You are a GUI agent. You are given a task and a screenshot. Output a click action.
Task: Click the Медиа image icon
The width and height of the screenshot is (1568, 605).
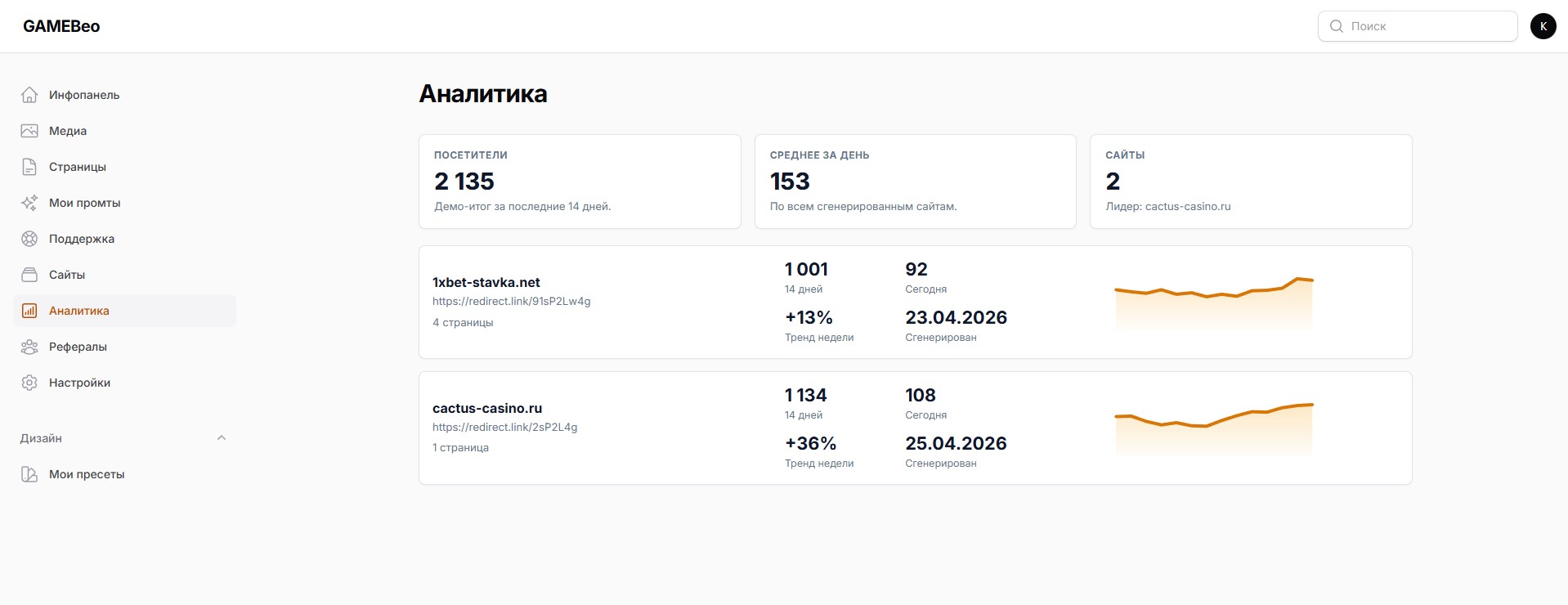(x=29, y=131)
